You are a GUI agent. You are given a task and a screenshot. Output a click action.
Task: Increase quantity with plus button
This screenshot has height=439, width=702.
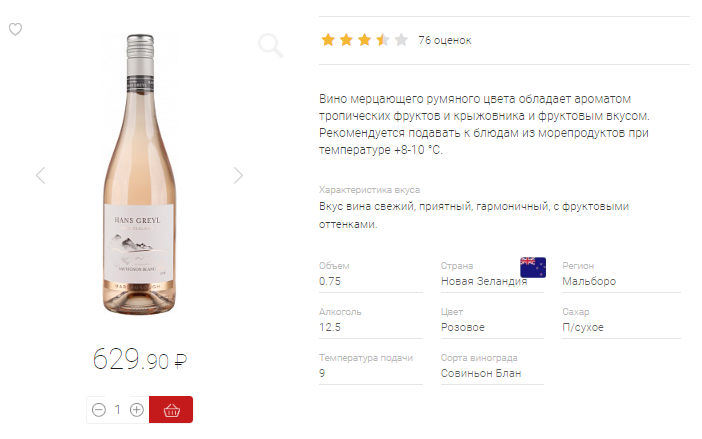pyautogui.click(x=137, y=410)
